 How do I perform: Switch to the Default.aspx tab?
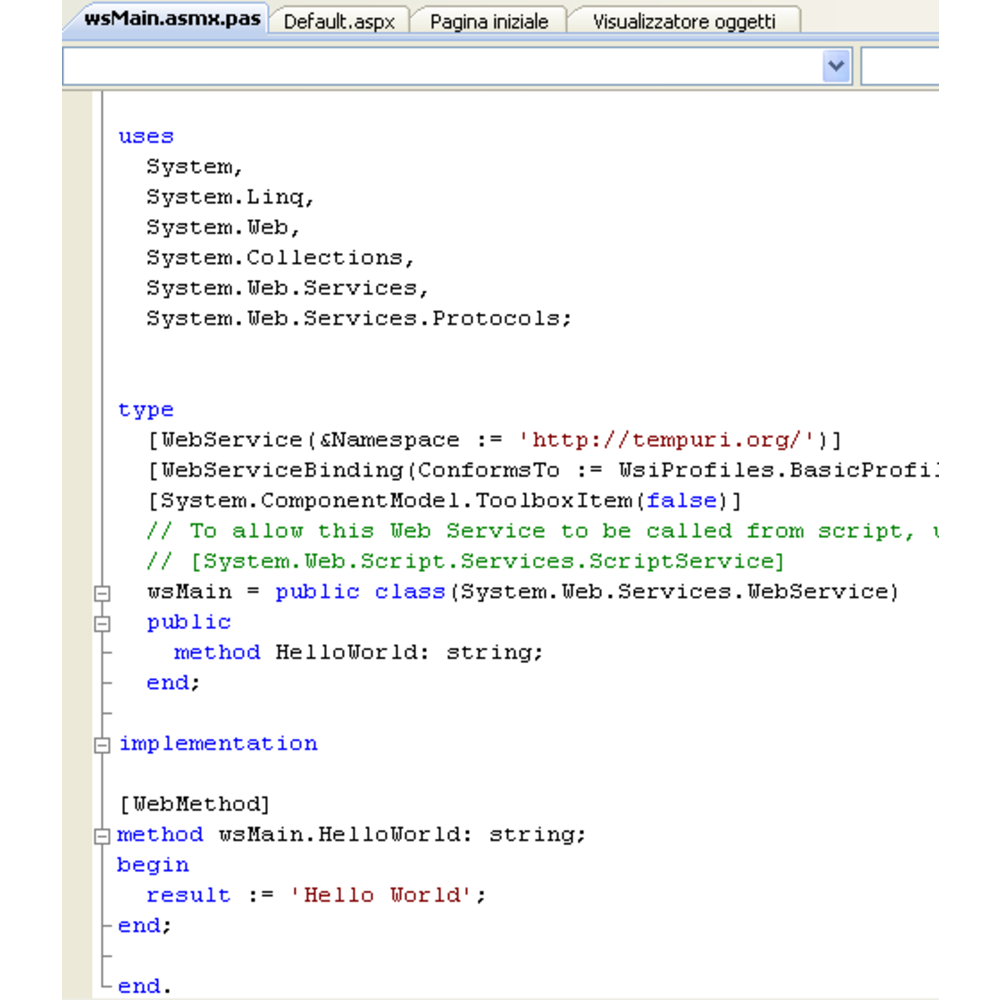pyautogui.click(x=341, y=19)
